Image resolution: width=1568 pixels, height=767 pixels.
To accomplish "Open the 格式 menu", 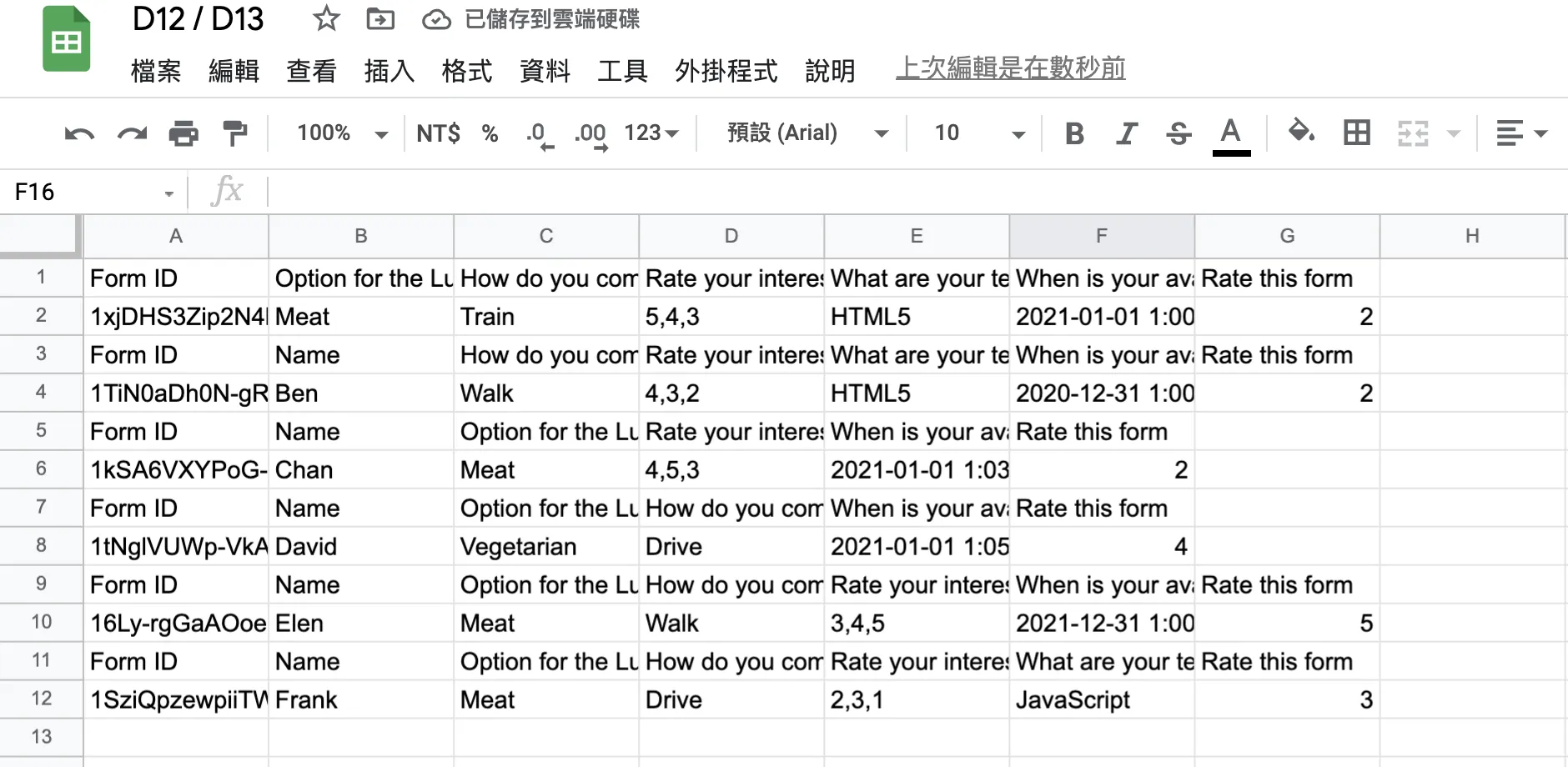I will [x=466, y=71].
